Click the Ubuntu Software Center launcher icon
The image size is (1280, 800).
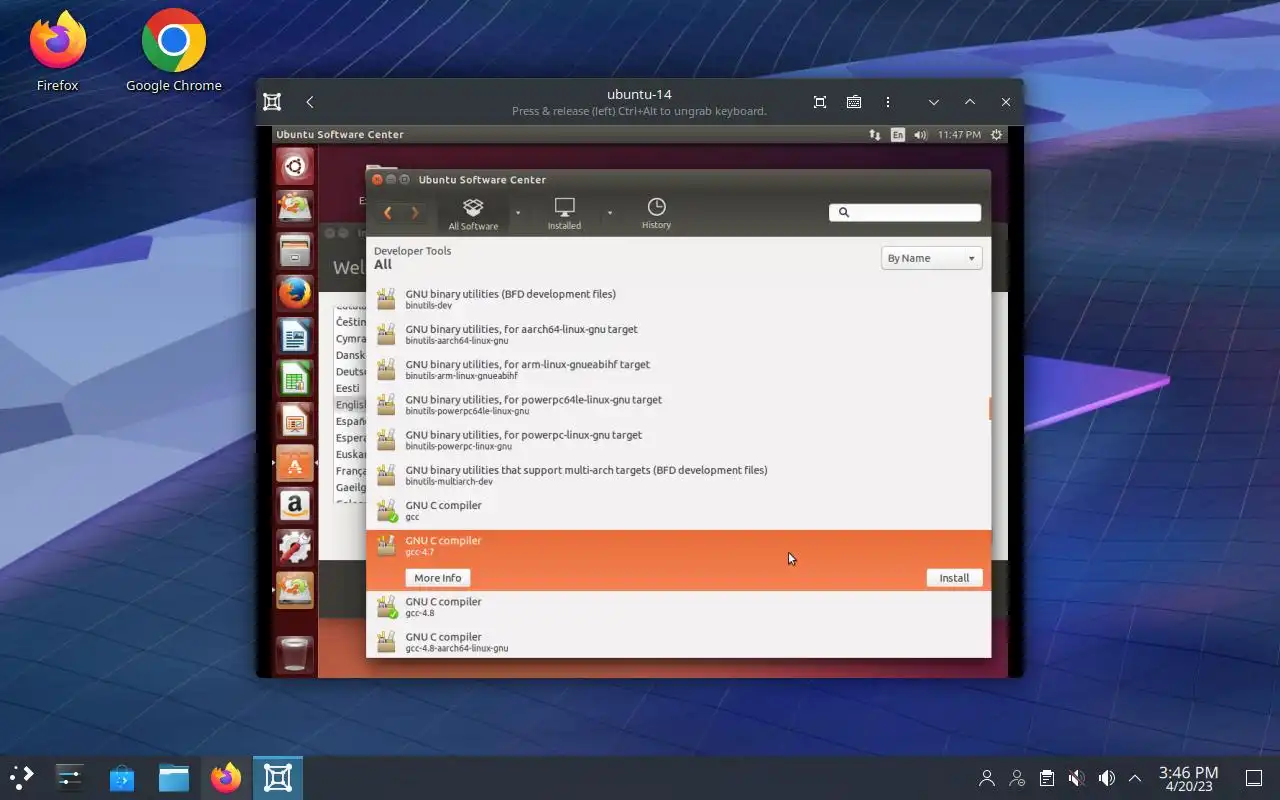point(295,463)
